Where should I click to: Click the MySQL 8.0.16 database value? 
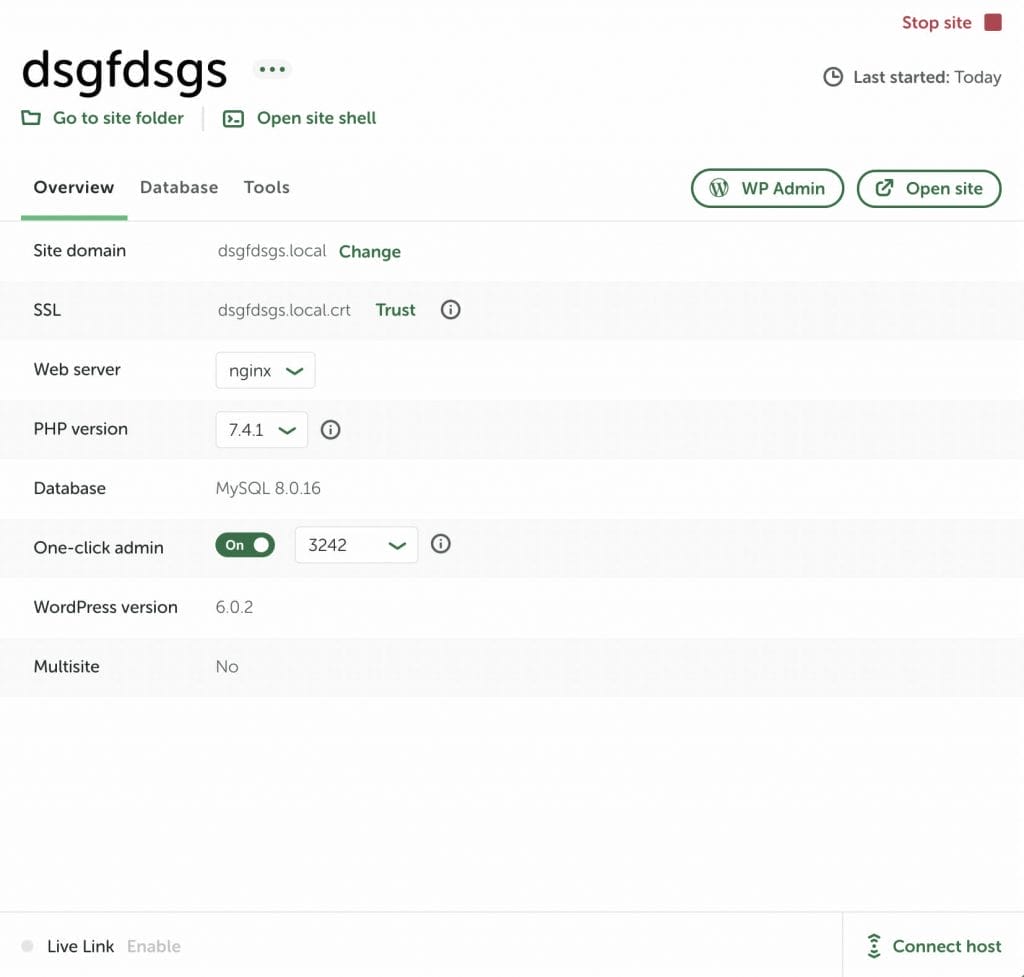(268, 488)
